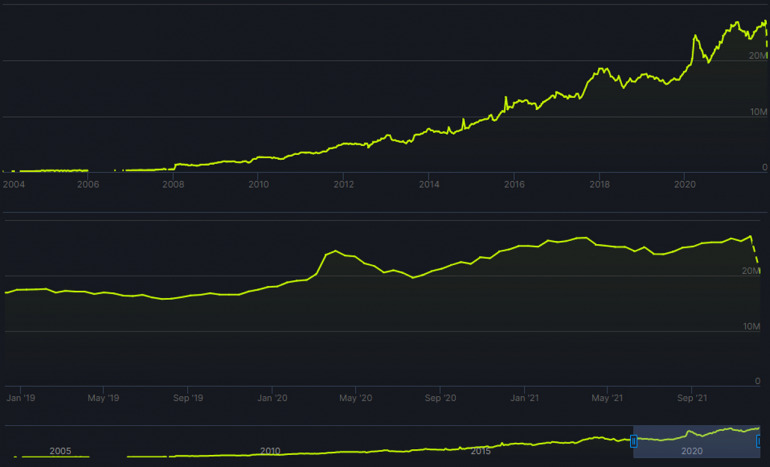Click the Sep '20 axis label
Viewport: 770px width, 467px height.
click(440, 398)
